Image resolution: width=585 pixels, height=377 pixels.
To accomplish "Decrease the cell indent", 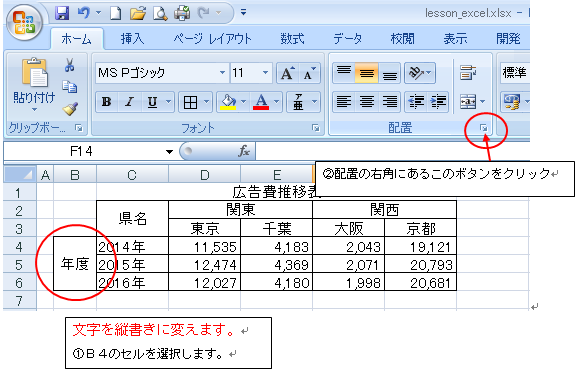I will pos(415,102).
